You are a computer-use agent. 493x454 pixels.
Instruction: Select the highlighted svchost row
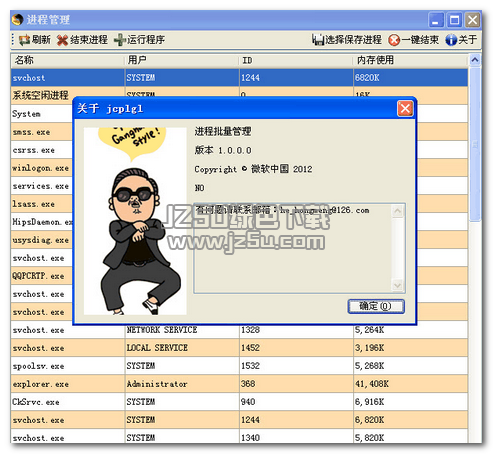point(239,78)
